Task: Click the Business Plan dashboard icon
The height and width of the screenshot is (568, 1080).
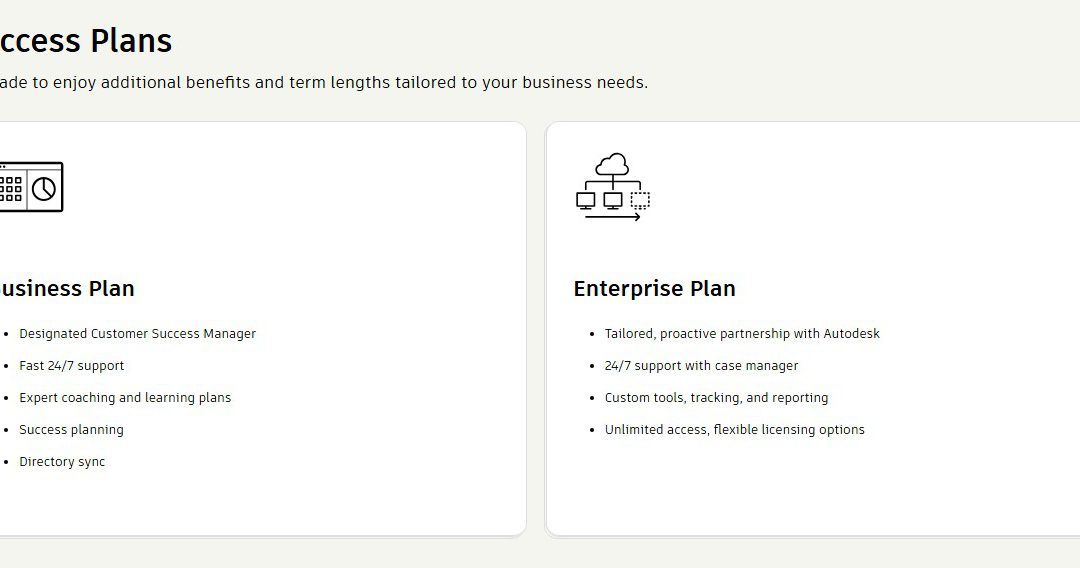Action: pyautogui.click(x=31, y=187)
